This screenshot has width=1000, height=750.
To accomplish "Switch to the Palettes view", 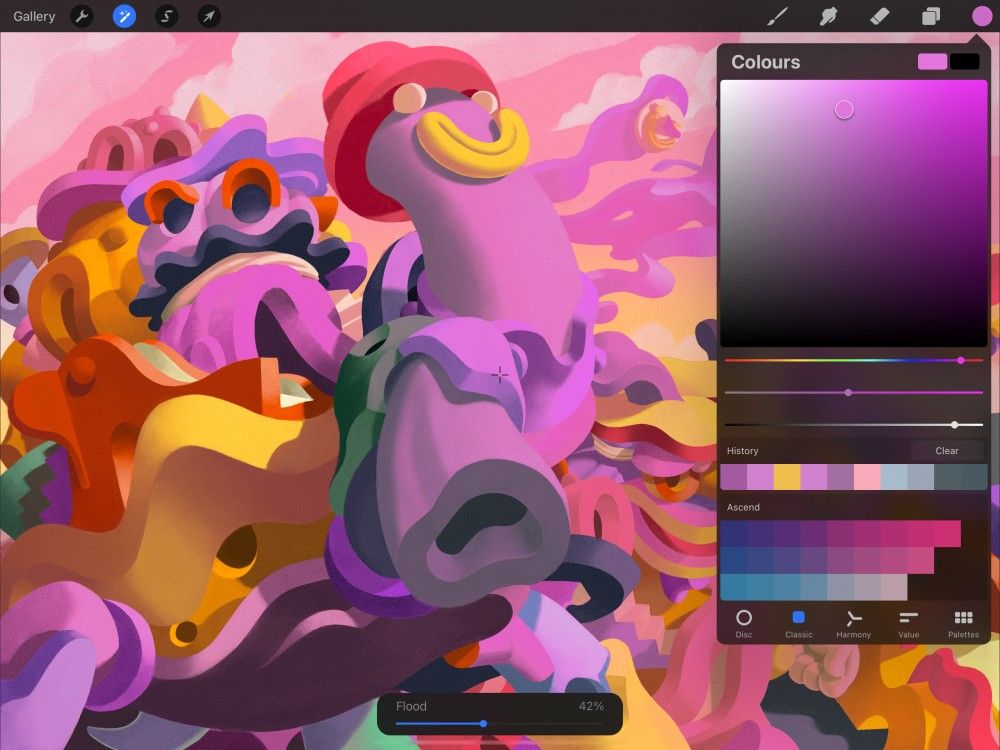I will coord(963,624).
